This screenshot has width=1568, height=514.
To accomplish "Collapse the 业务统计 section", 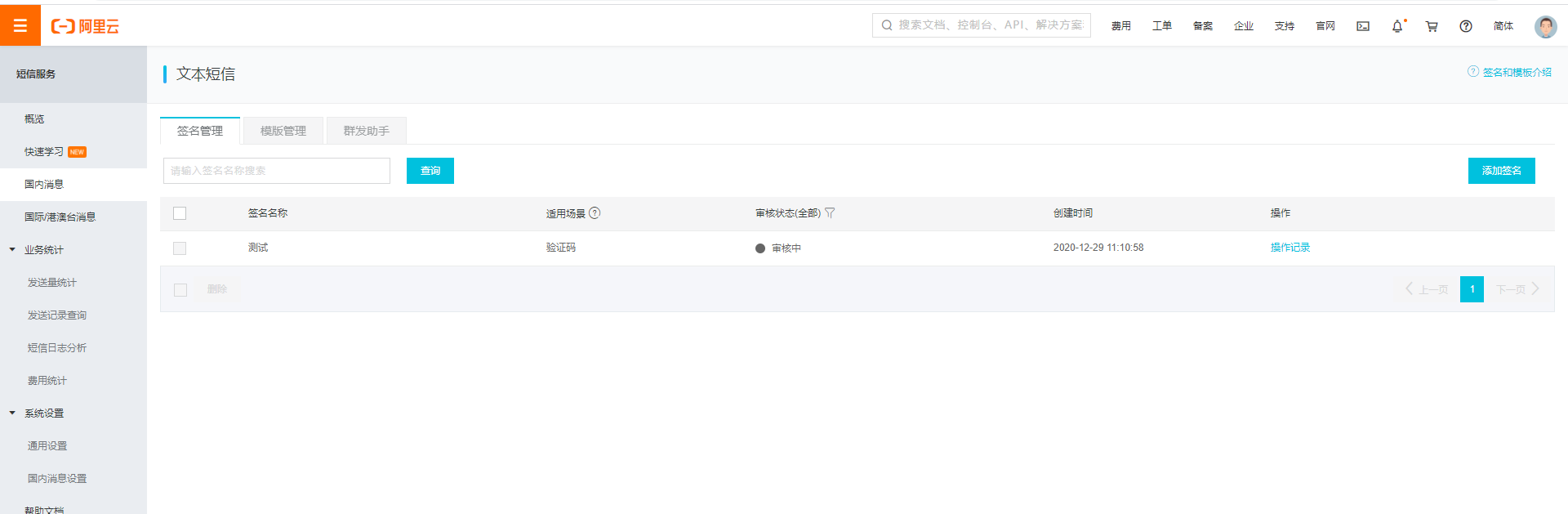I will point(12,250).
